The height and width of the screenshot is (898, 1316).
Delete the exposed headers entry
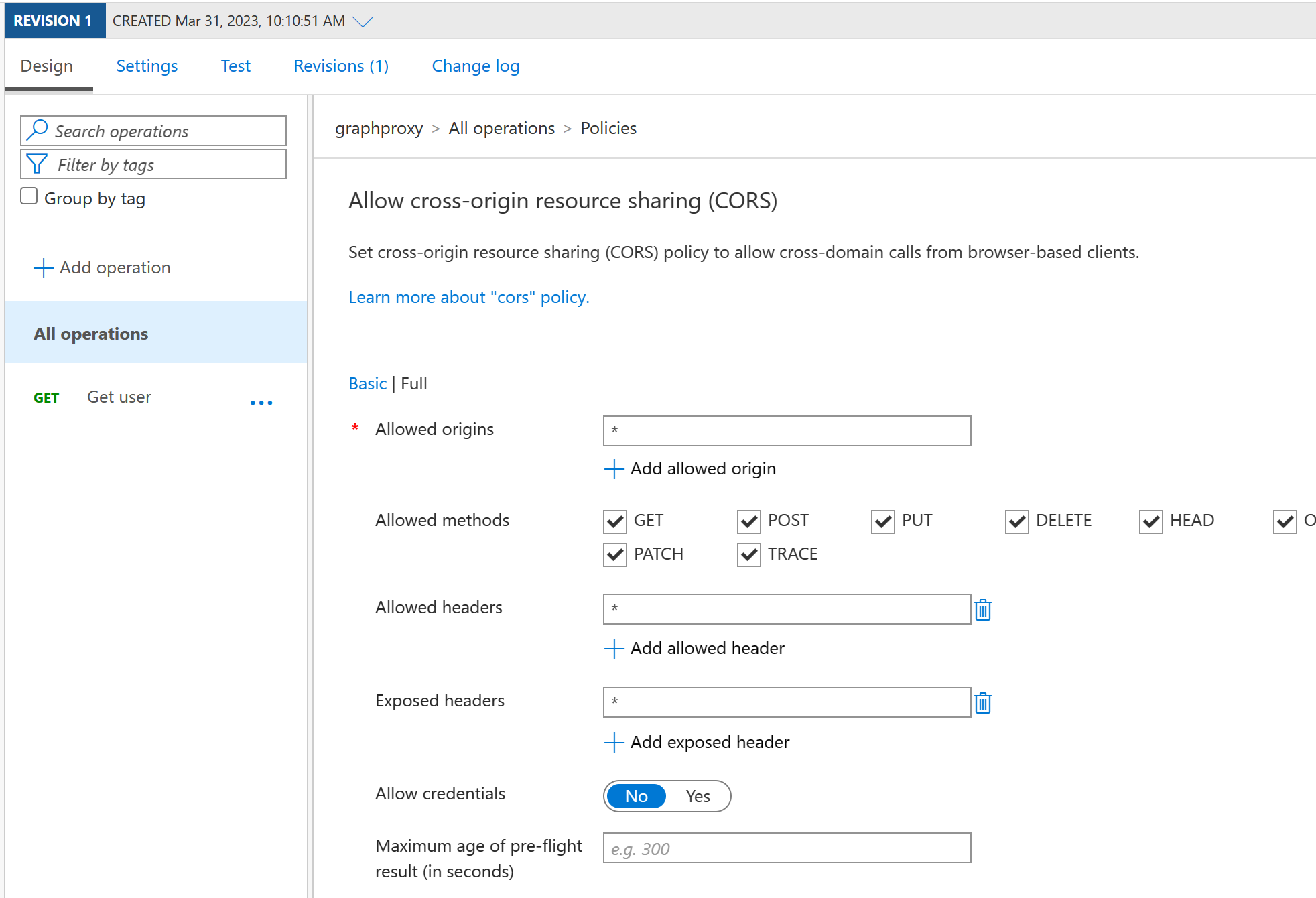pyautogui.click(x=982, y=703)
